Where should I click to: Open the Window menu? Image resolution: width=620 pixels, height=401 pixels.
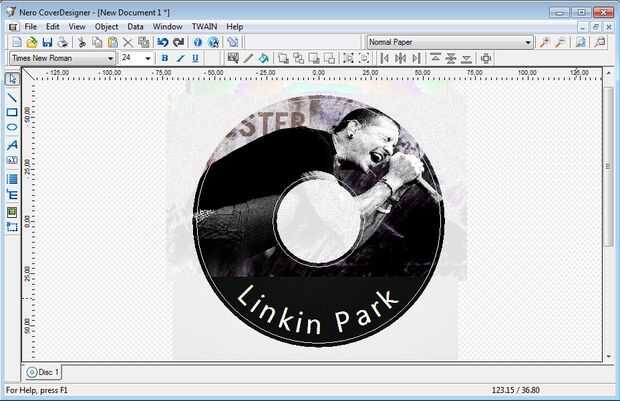tap(167, 27)
